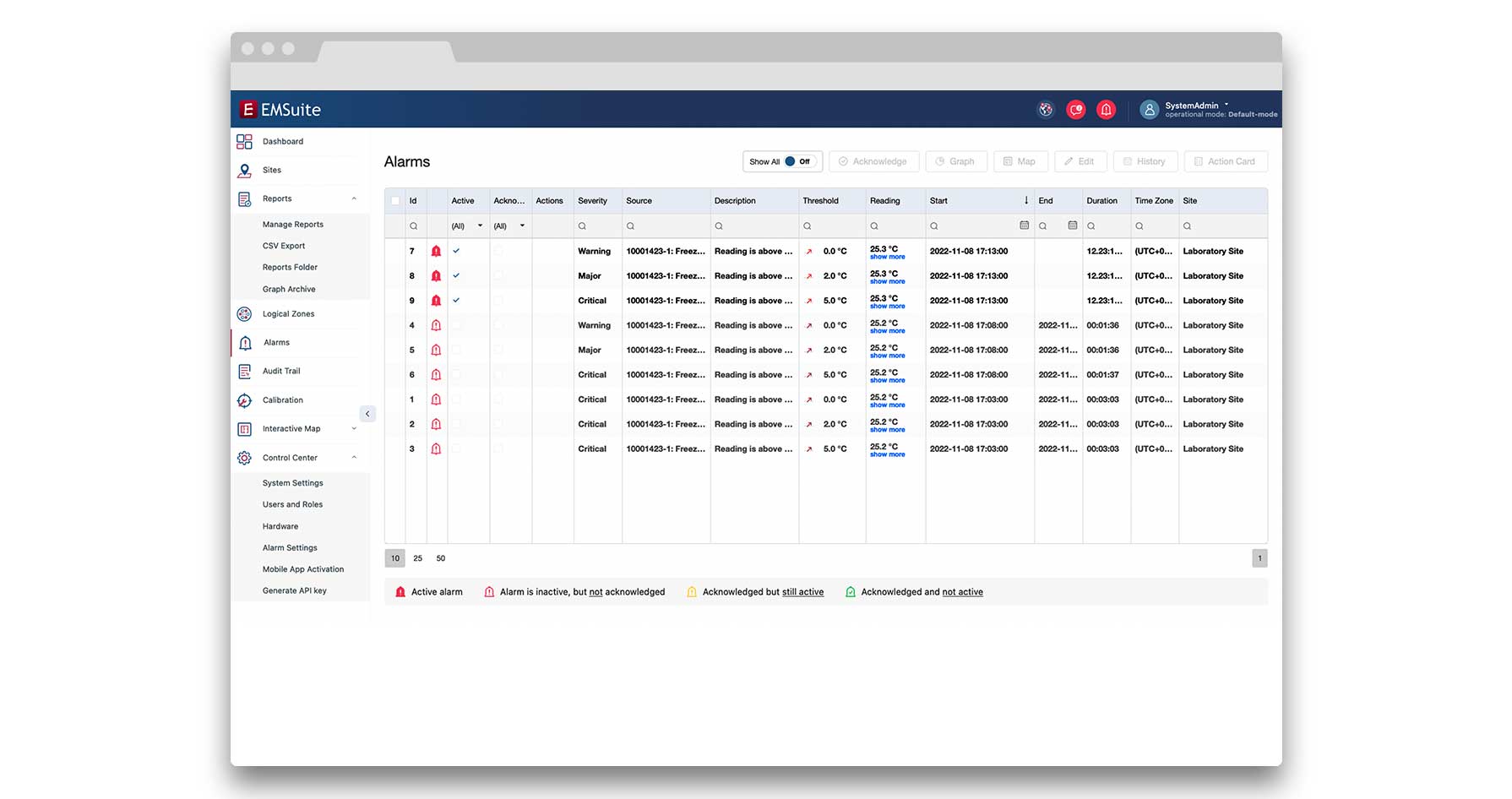Click the EMSuite logo
The height and width of the screenshot is (799, 1512).
pyautogui.click(x=280, y=110)
